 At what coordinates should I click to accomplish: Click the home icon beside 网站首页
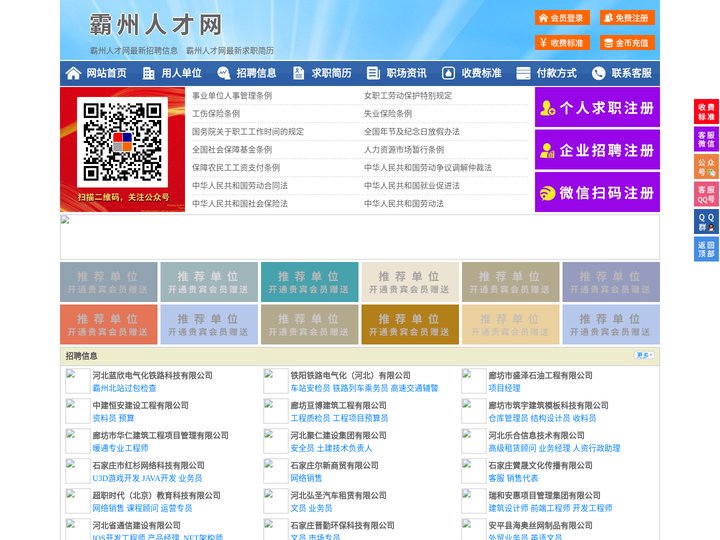click(73, 73)
